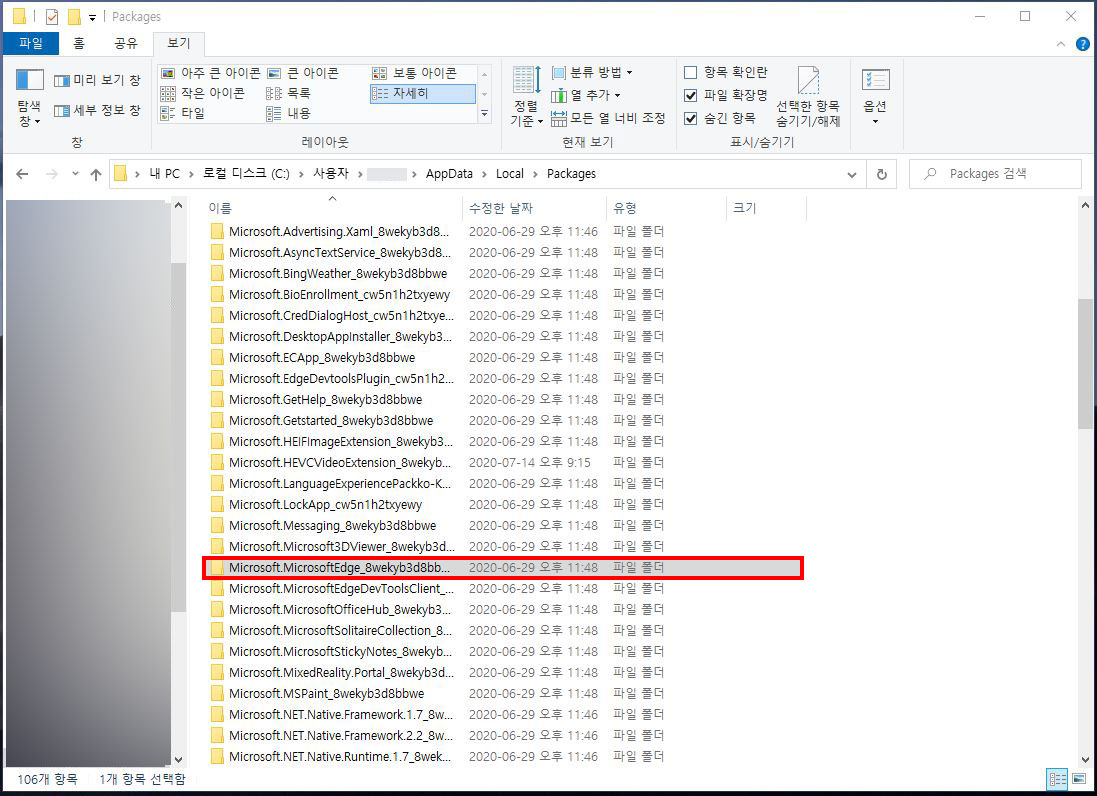Toggle the details pane (세부 정보 창)
Viewport: 1097px width, 796px height.
[x=97, y=111]
